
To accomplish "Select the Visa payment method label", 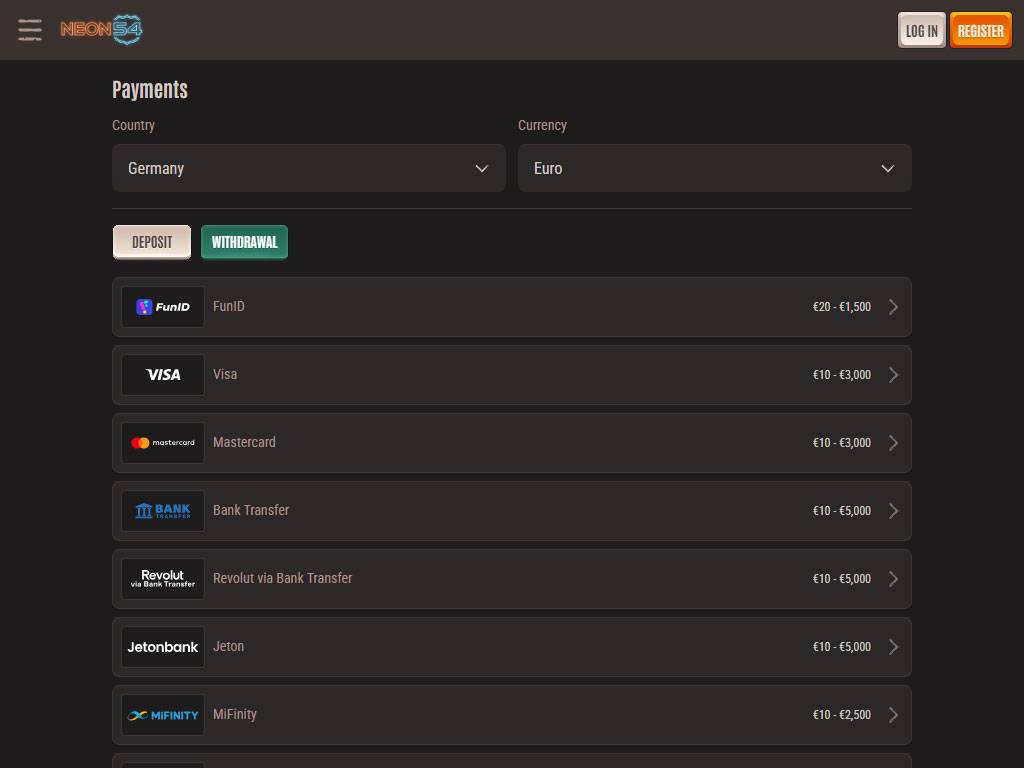I will 225,374.
